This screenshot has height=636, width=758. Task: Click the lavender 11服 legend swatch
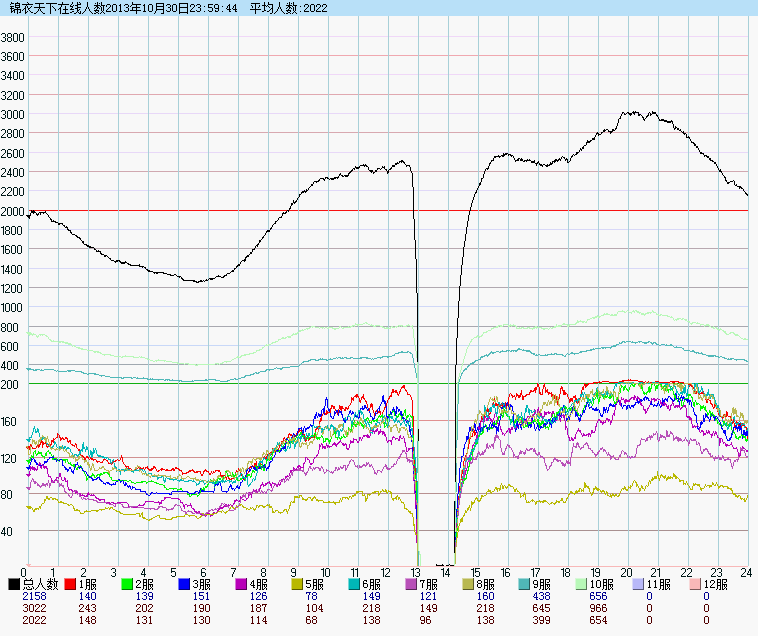tap(639, 583)
